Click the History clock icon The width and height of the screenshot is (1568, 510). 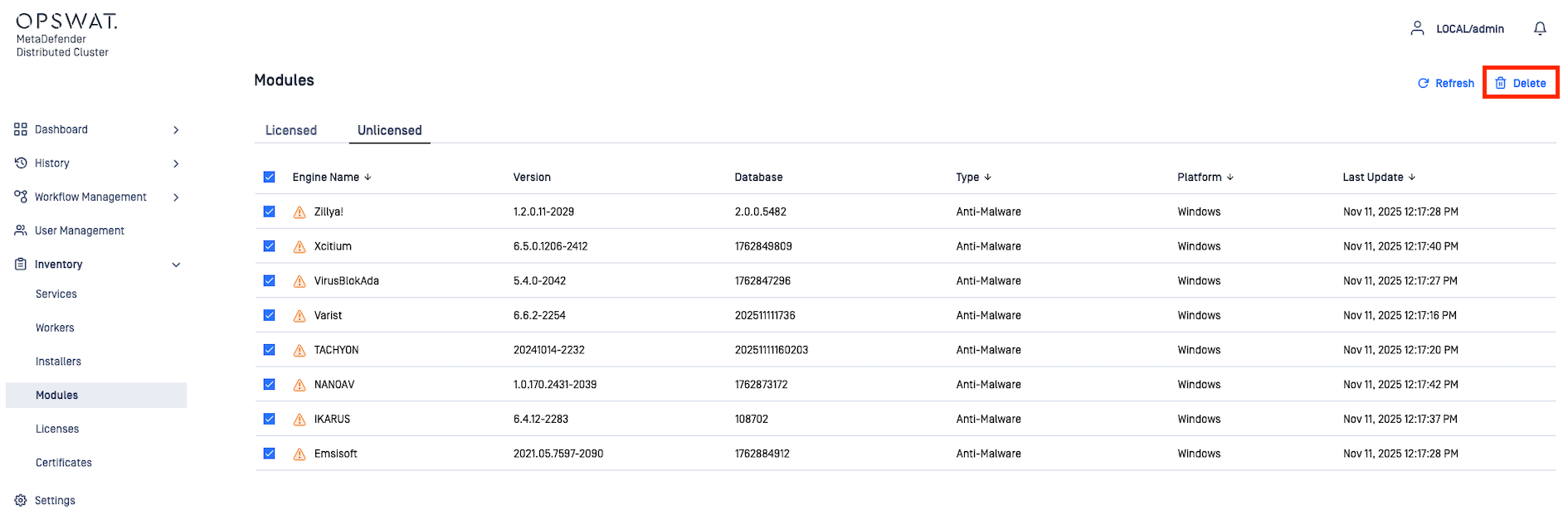21,163
